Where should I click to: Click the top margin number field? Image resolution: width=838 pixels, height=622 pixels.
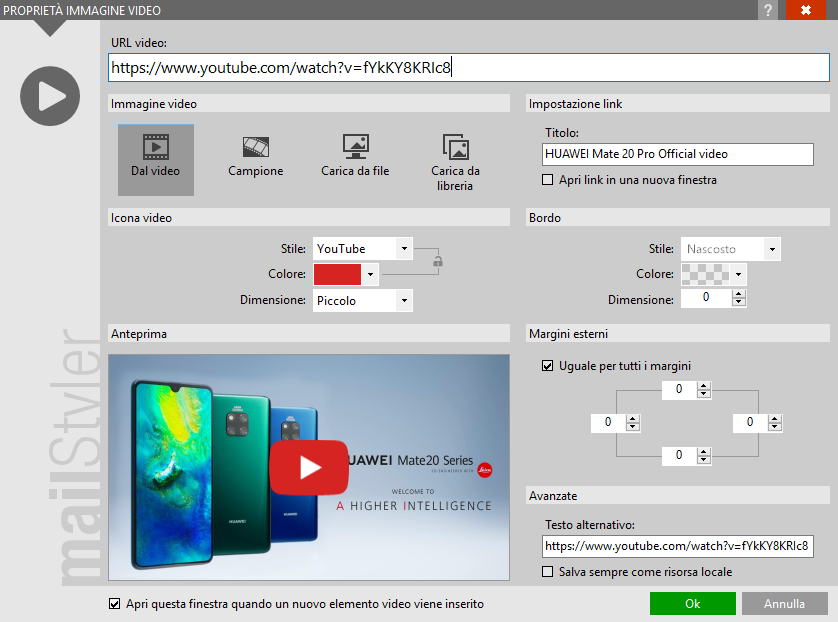point(679,390)
